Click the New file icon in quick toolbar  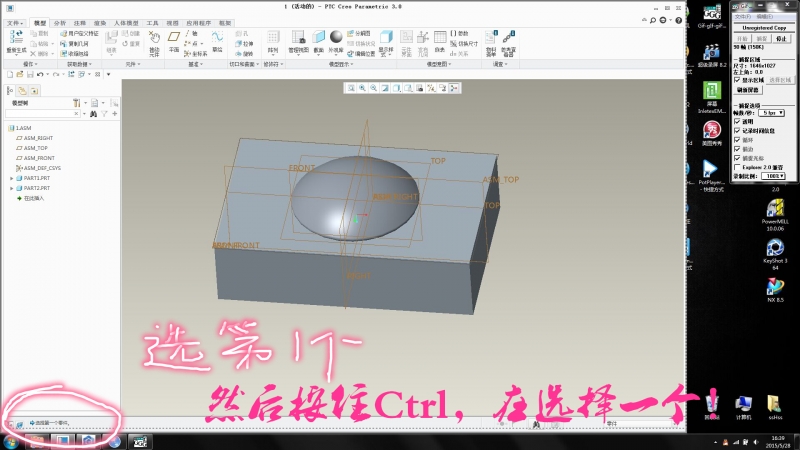pyautogui.click(x=10, y=74)
